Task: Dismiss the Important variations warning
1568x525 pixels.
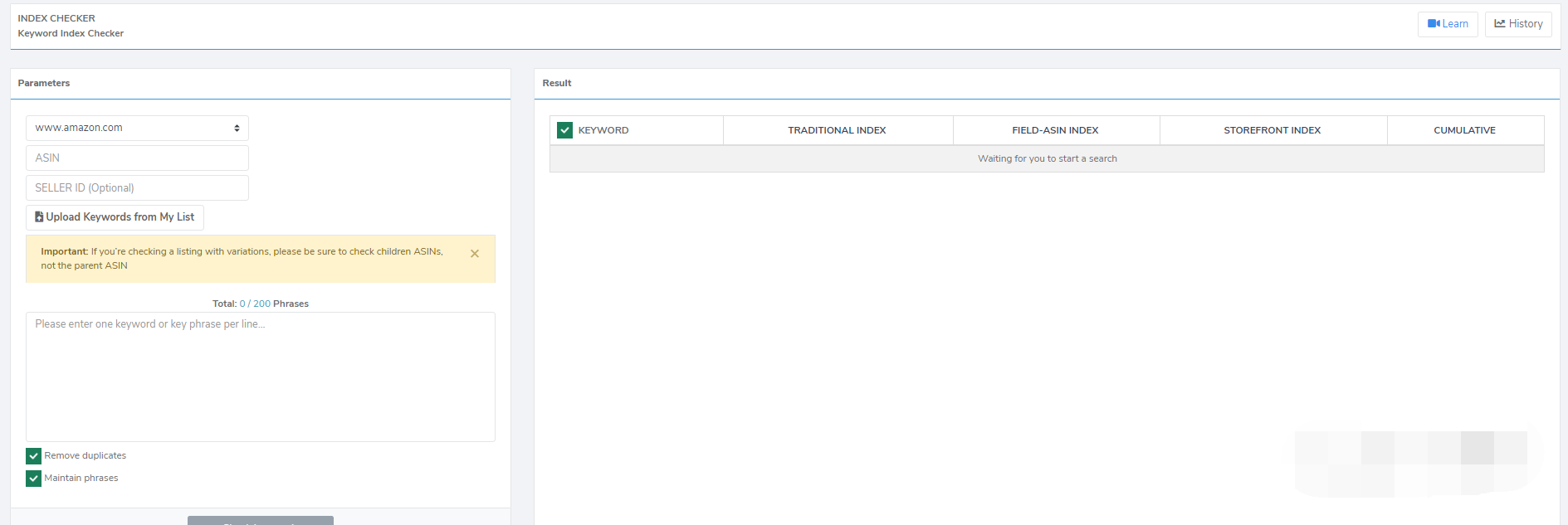Action: pos(475,254)
